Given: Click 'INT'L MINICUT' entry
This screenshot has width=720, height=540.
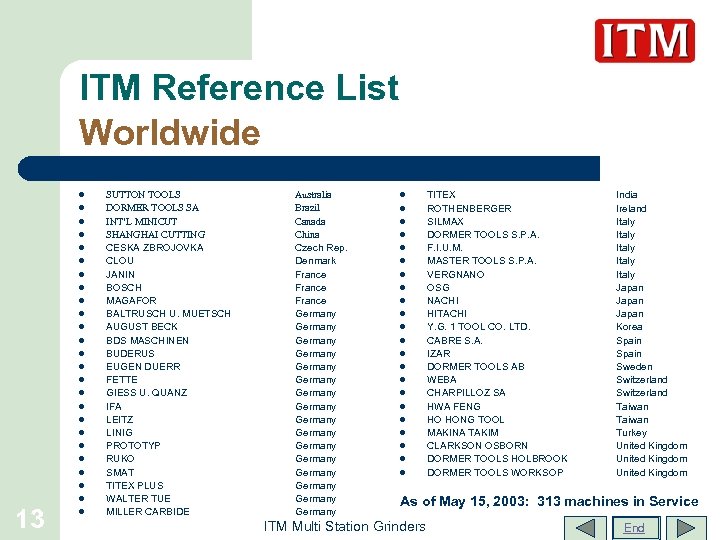Looking at the screenshot, I should [x=141, y=221].
